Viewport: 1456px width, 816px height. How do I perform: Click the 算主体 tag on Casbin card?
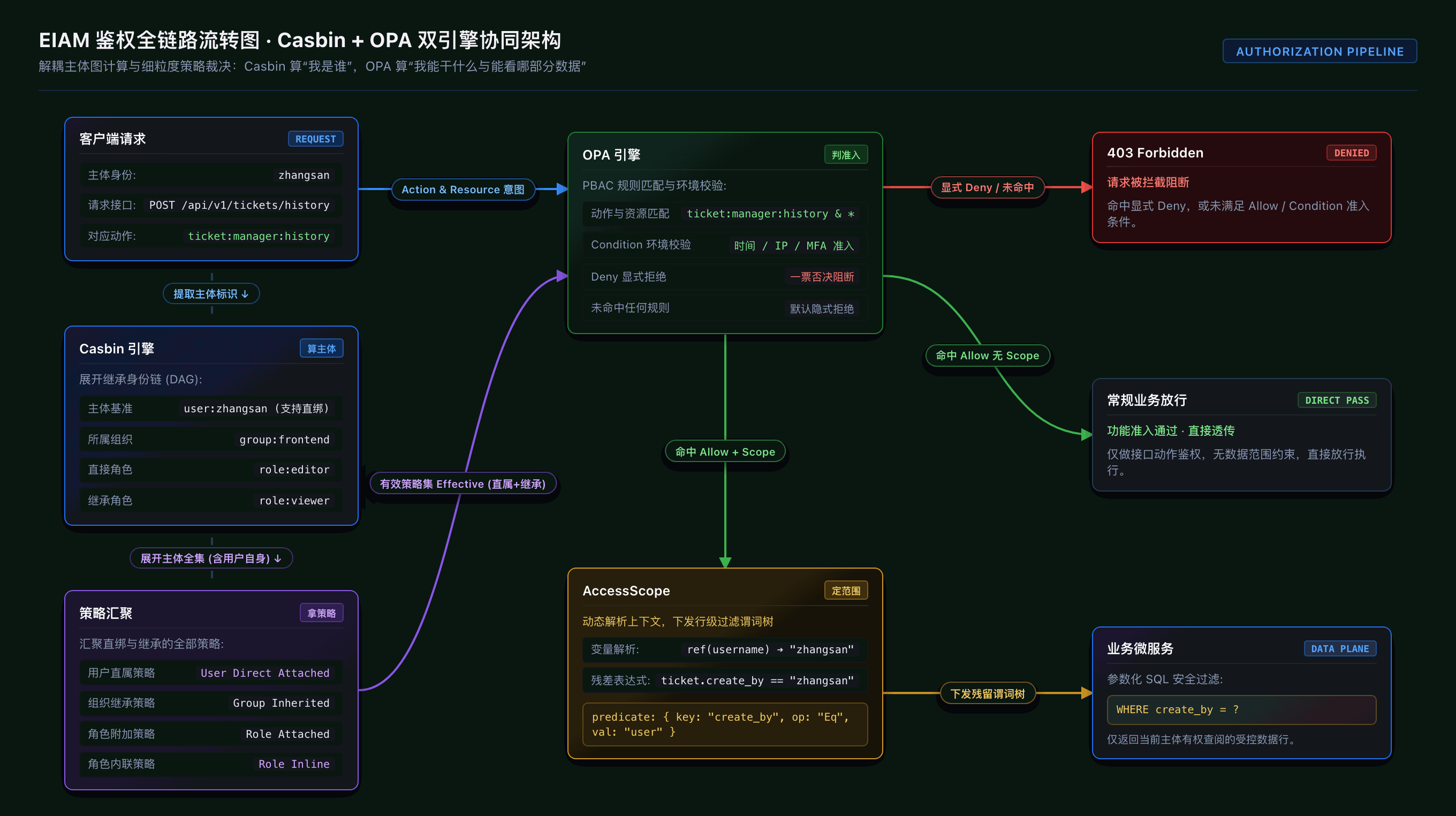point(321,349)
